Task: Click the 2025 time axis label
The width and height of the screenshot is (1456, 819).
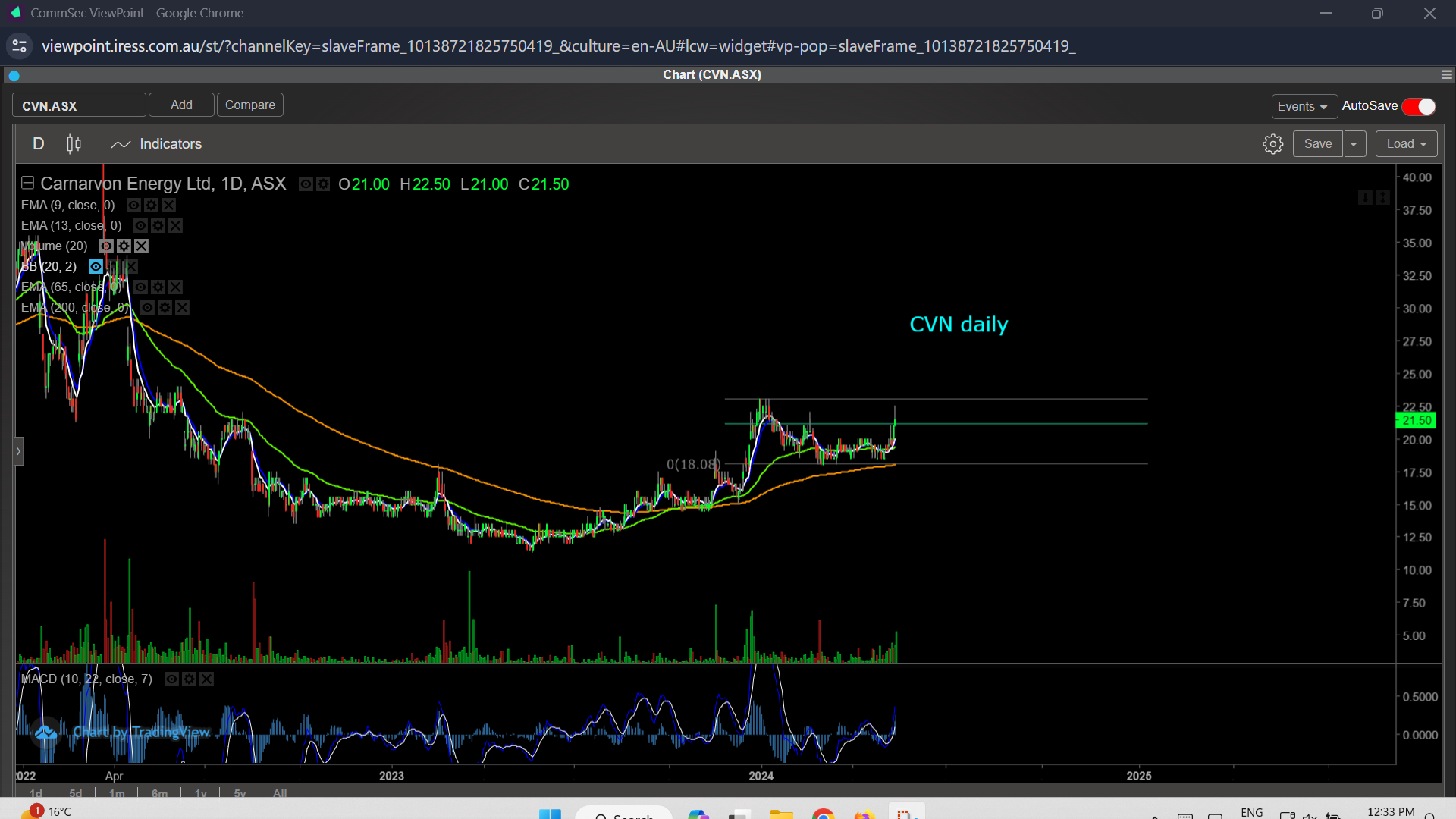Action: [1139, 776]
